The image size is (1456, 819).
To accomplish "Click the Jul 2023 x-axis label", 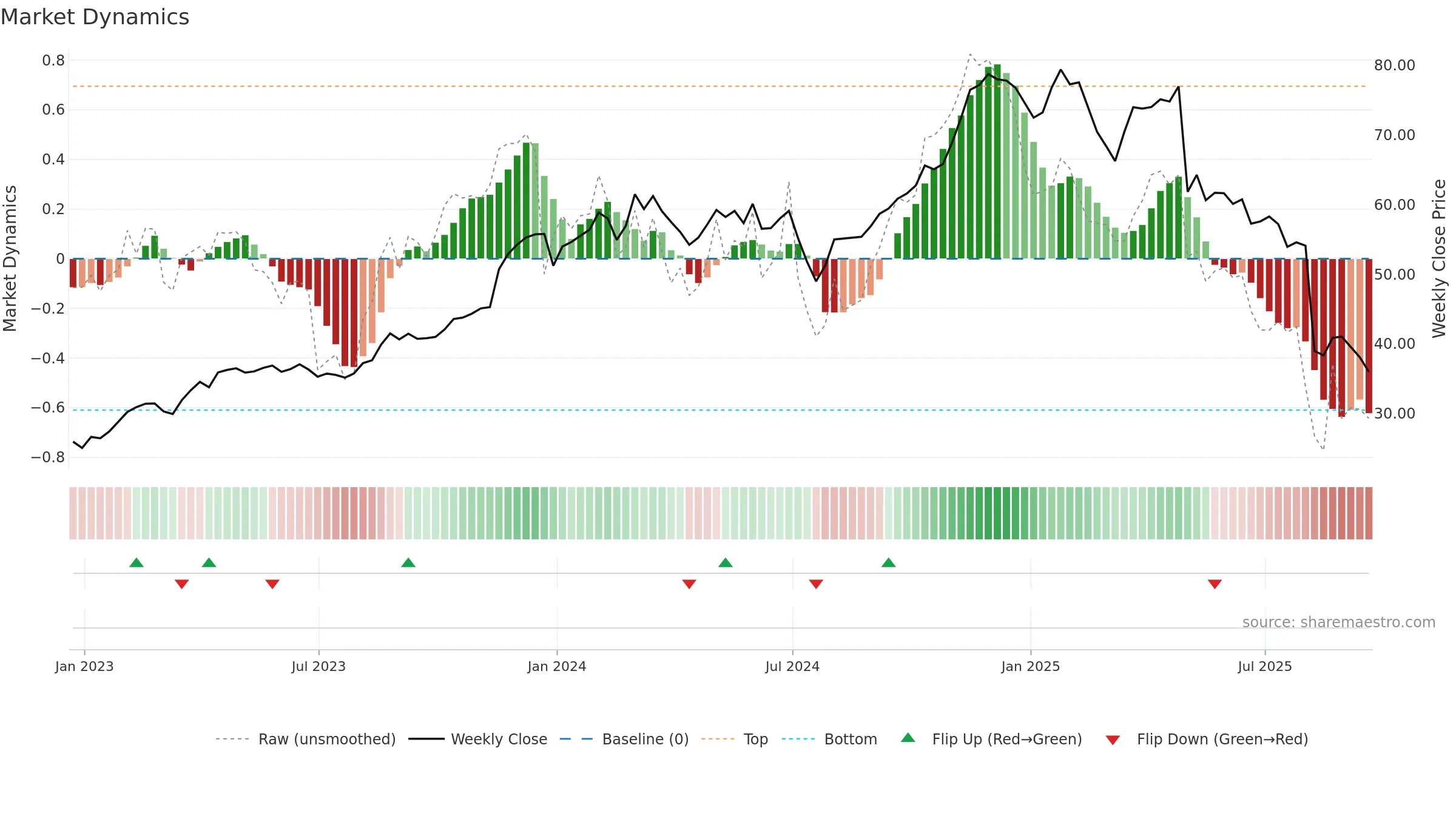I will 318,666.
